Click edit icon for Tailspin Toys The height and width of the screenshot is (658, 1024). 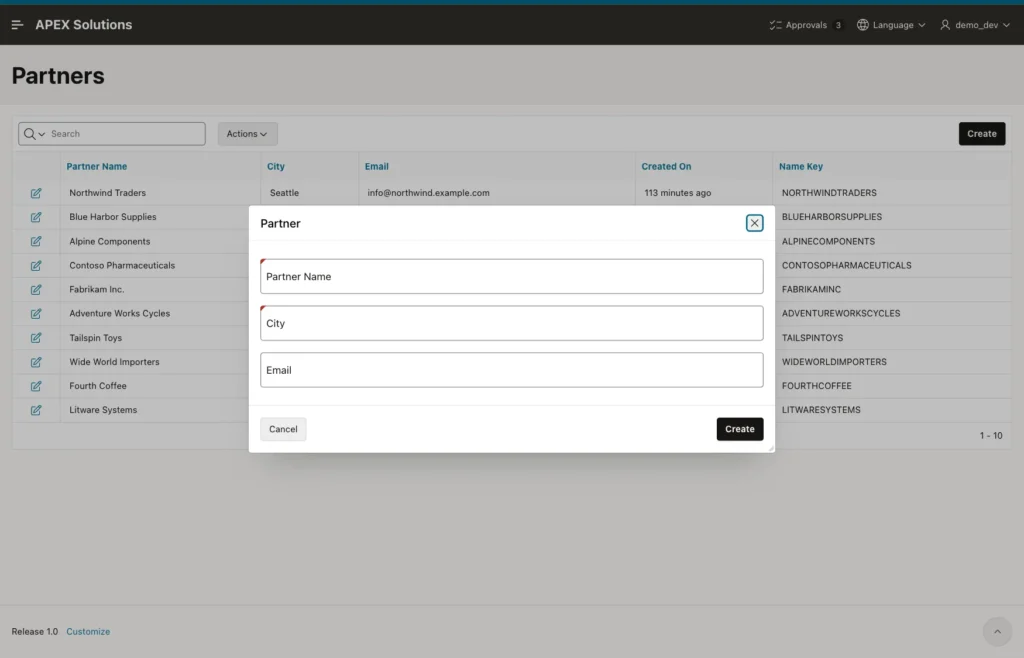click(x=36, y=338)
